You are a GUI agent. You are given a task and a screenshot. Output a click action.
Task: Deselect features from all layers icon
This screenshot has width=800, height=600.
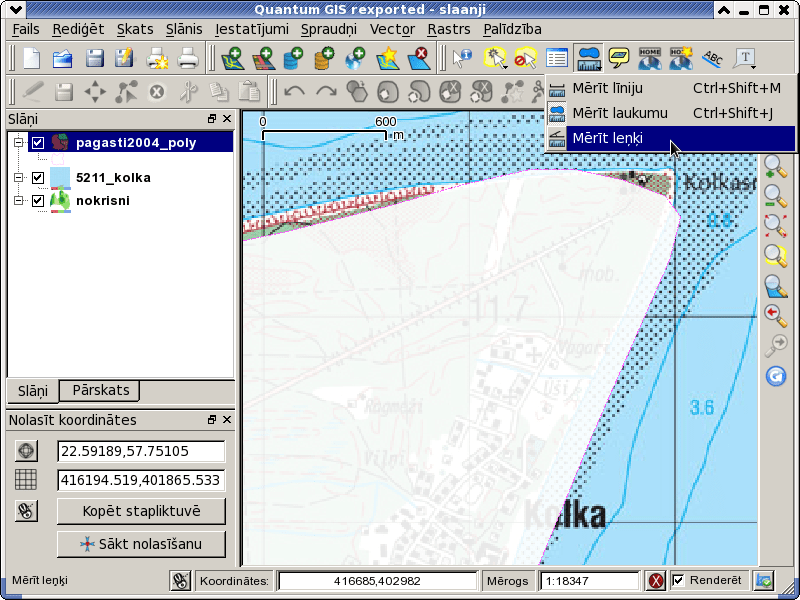point(526,58)
